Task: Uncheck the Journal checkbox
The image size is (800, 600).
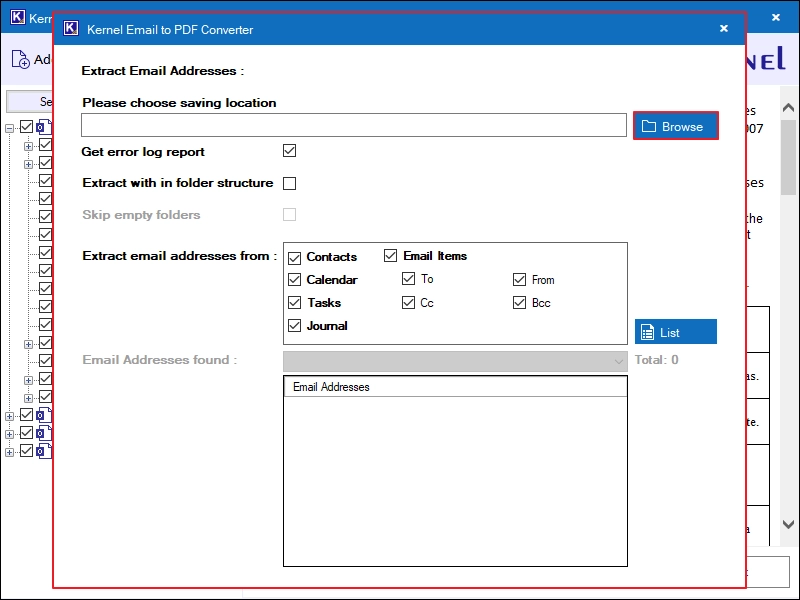Action: click(294, 326)
